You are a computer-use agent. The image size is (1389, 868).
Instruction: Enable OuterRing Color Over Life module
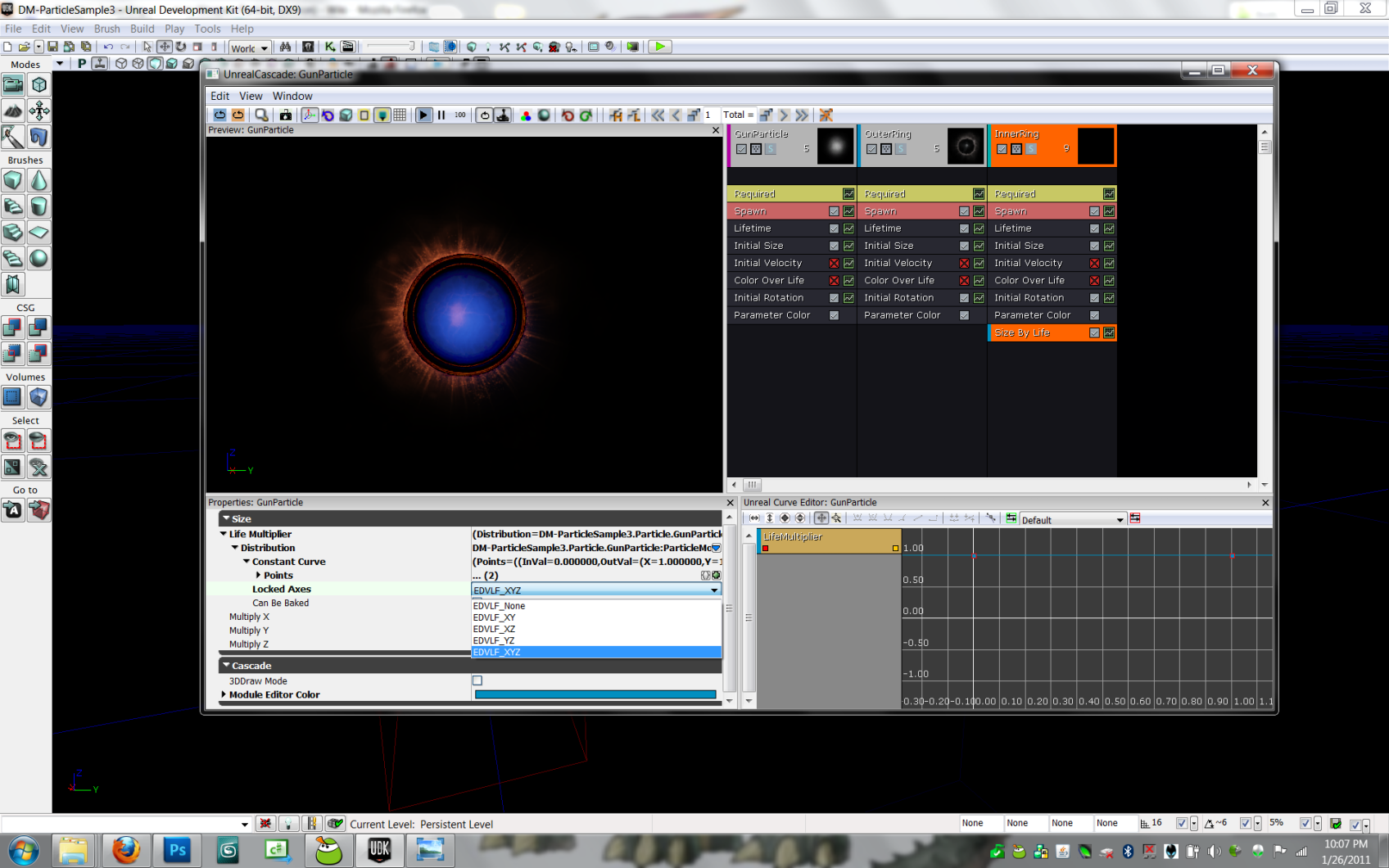(x=964, y=280)
